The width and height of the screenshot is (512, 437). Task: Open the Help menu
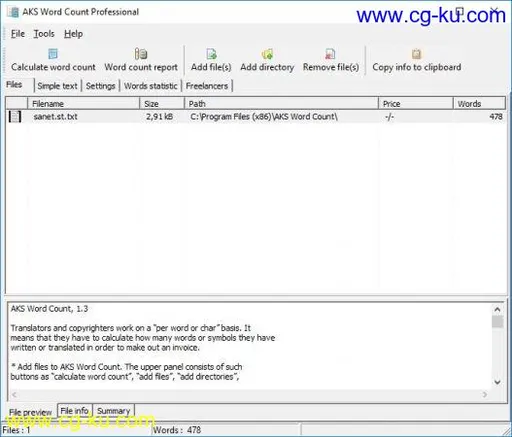pos(73,34)
